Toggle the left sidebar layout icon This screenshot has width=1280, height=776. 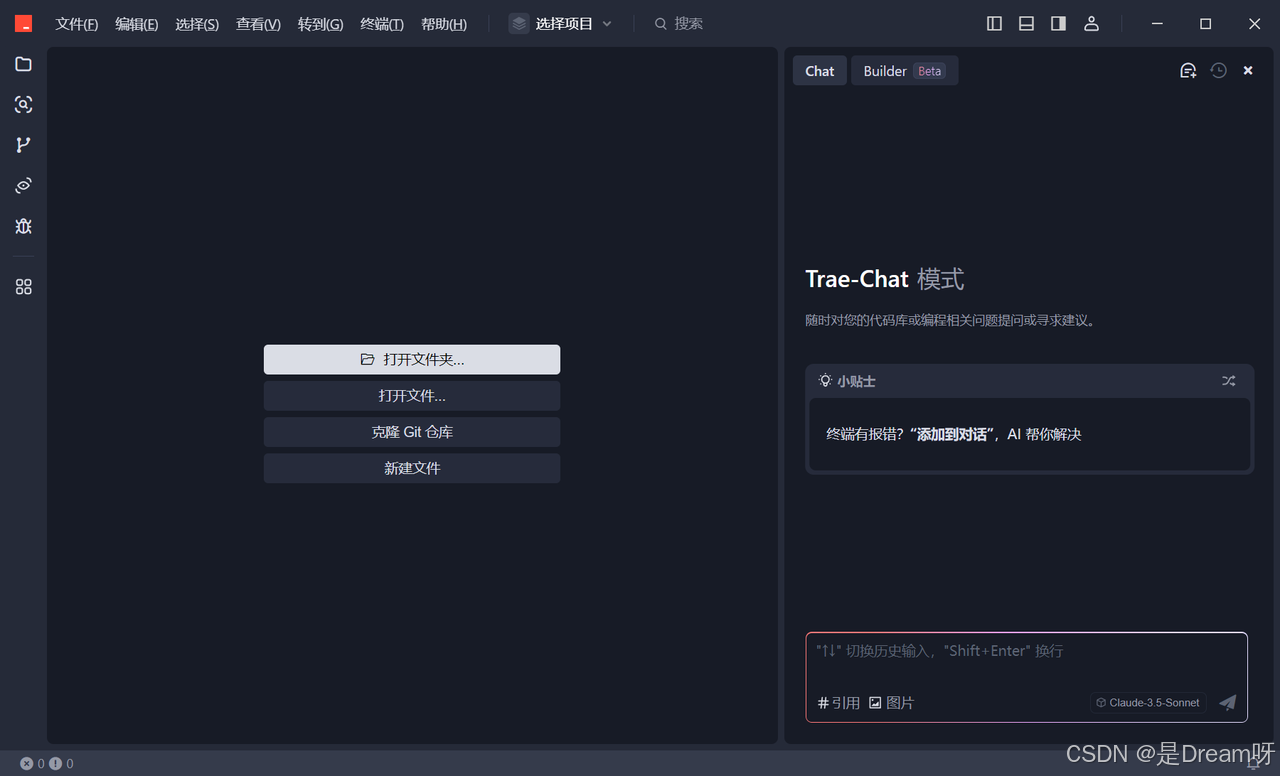(994, 24)
